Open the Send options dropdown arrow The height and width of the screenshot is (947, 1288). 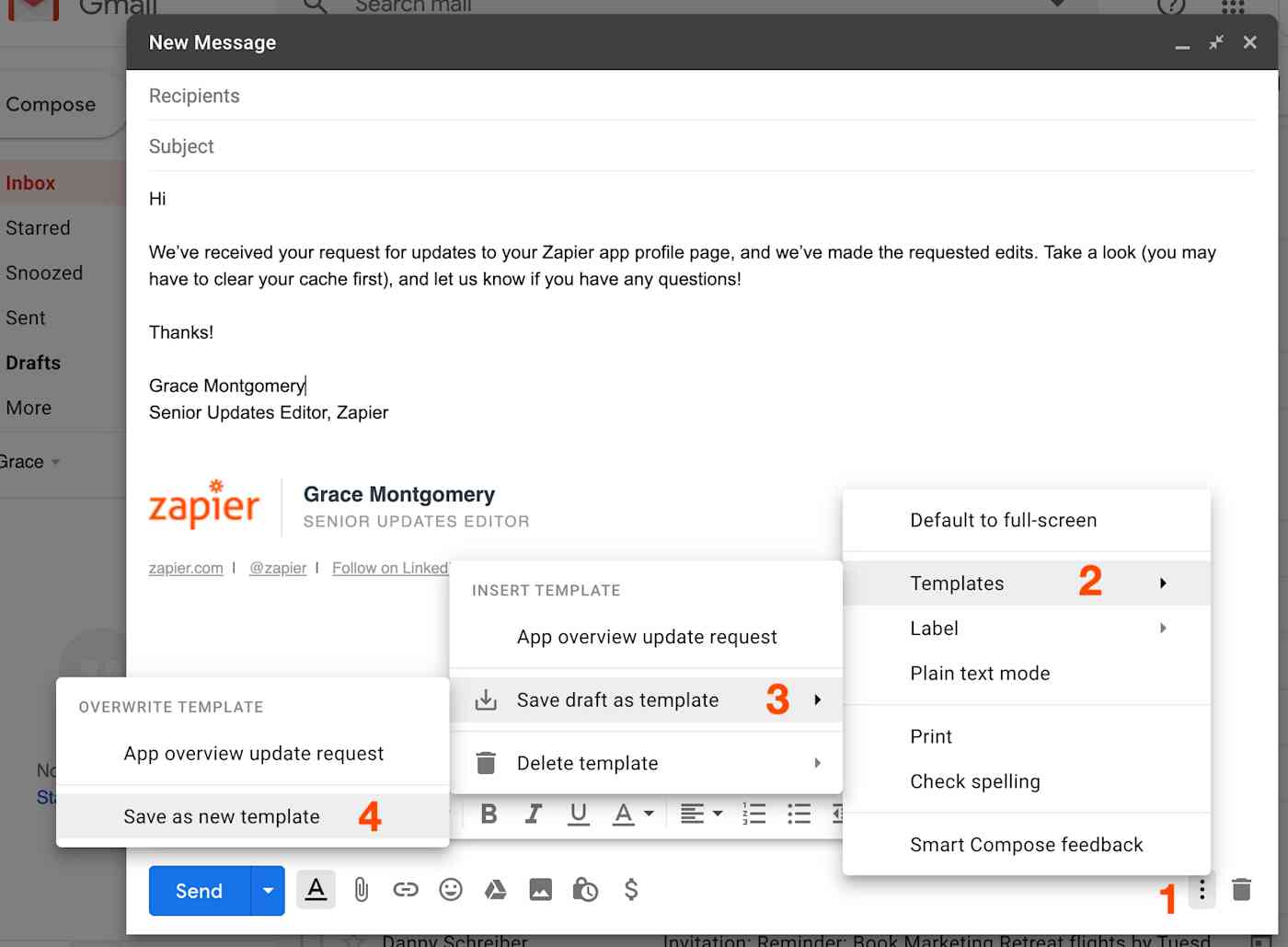coord(268,890)
